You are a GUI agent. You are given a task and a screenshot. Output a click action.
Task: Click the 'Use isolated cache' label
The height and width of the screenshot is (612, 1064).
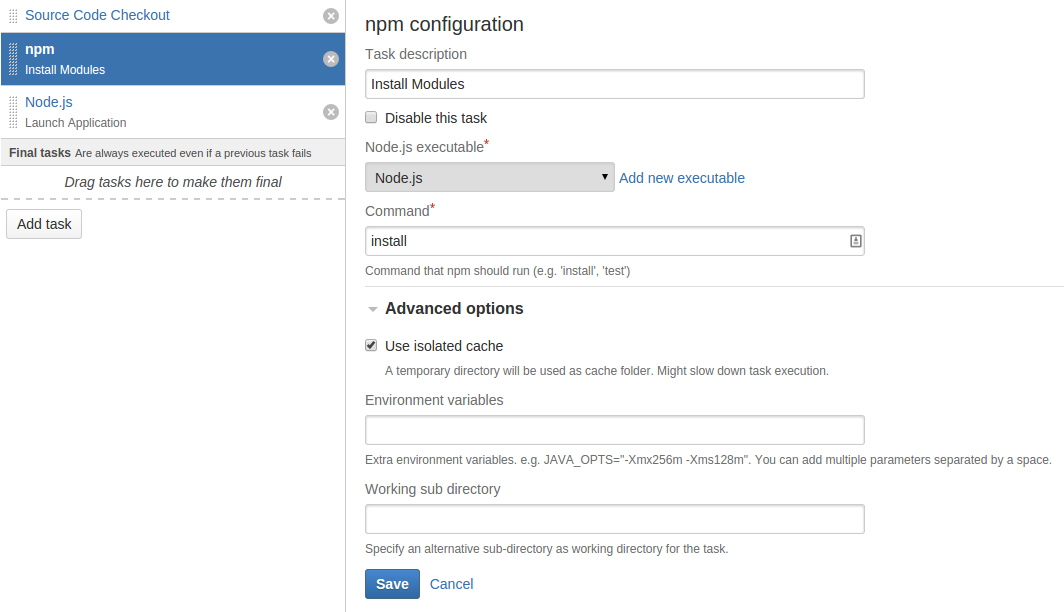[444, 346]
